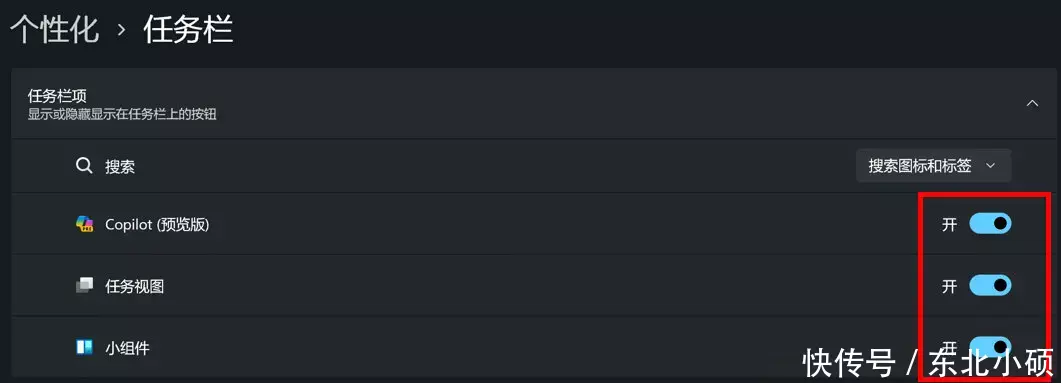The width and height of the screenshot is (1061, 383).
Task: Click the breadcrumb arrow after 个性化
Action: click(122, 30)
